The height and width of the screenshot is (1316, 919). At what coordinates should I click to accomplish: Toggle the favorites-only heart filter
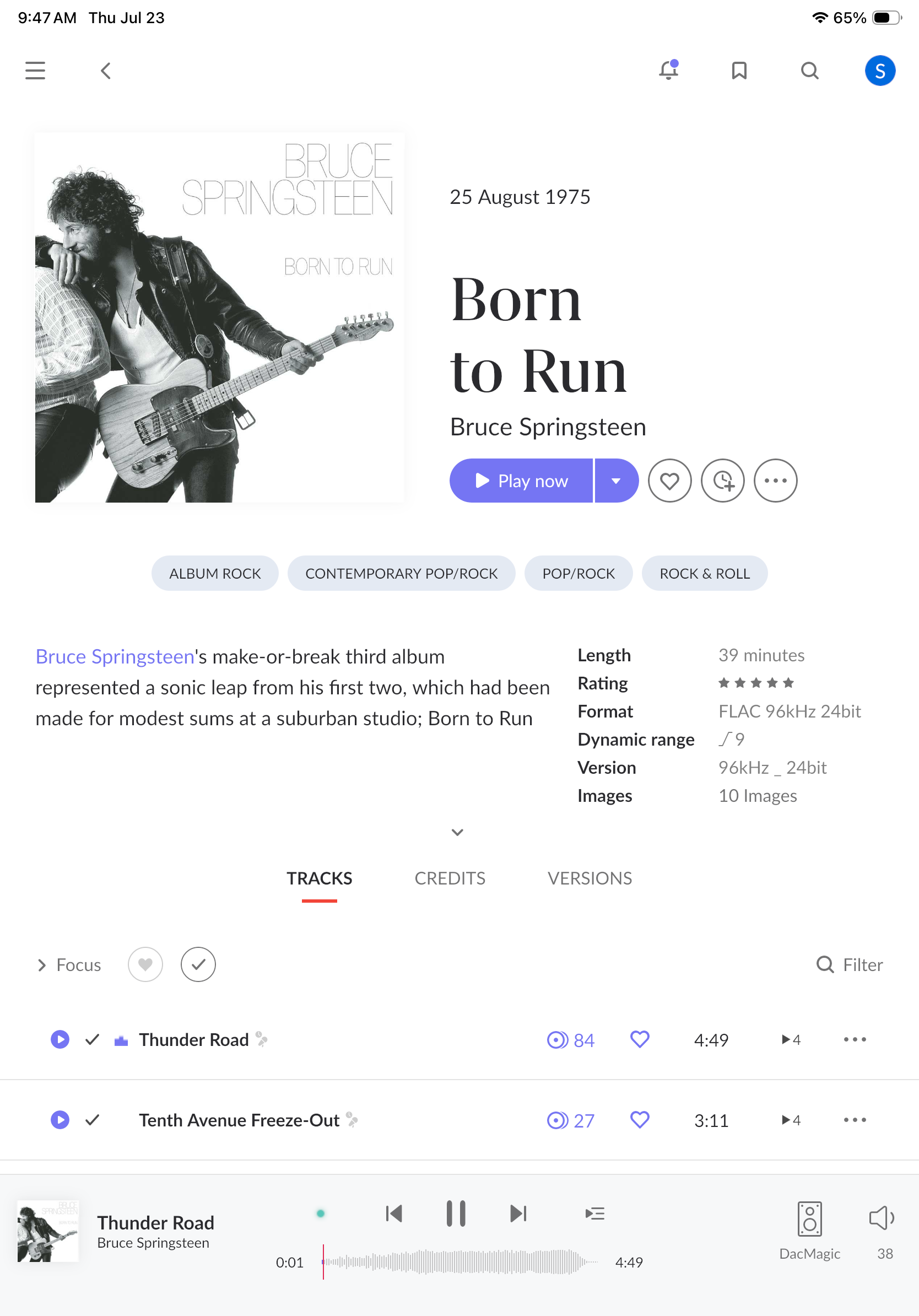(145, 964)
